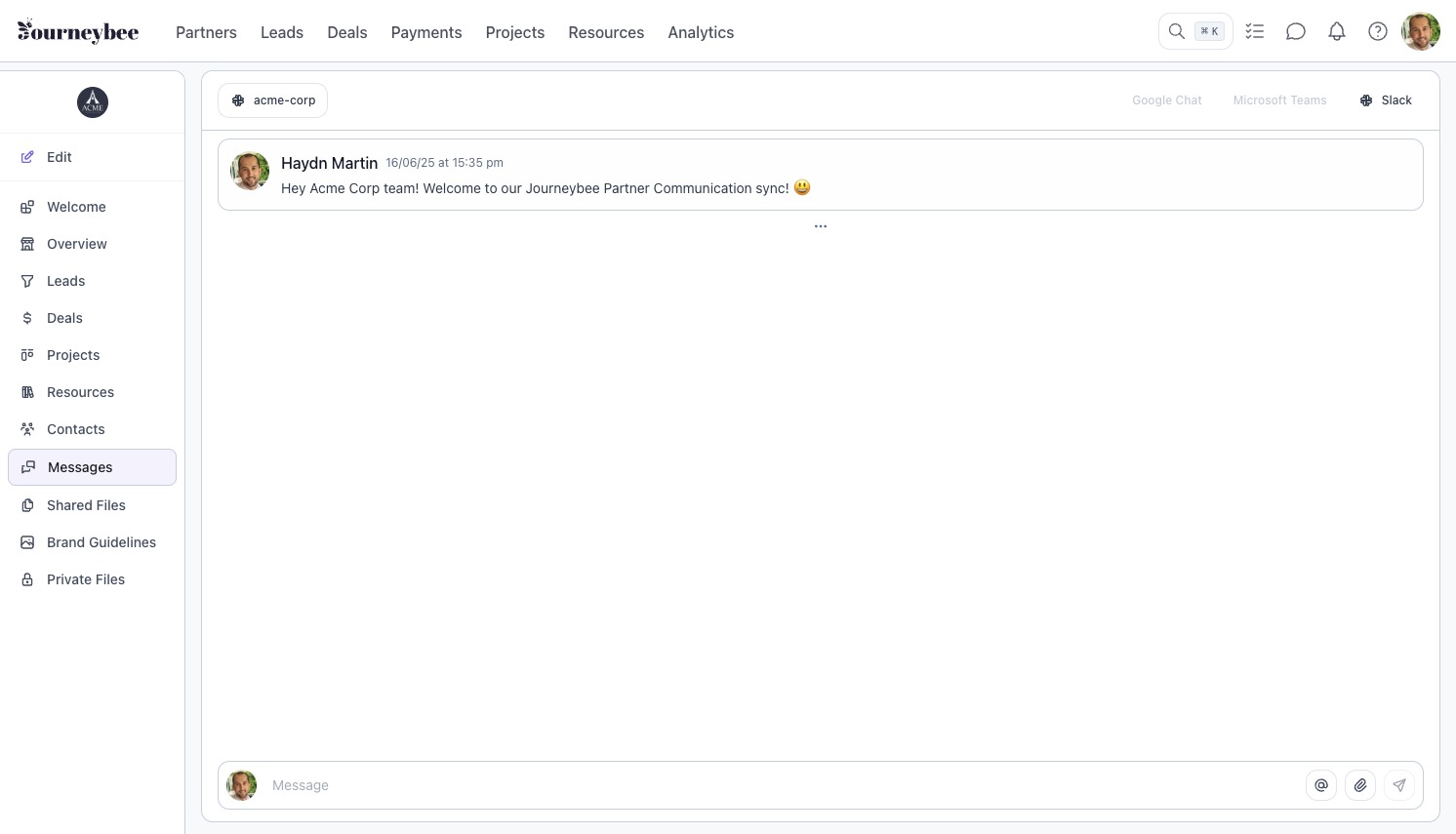Click the Acme partner logo in sidebar
Image resolution: width=1456 pixels, height=834 pixels.
93,102
